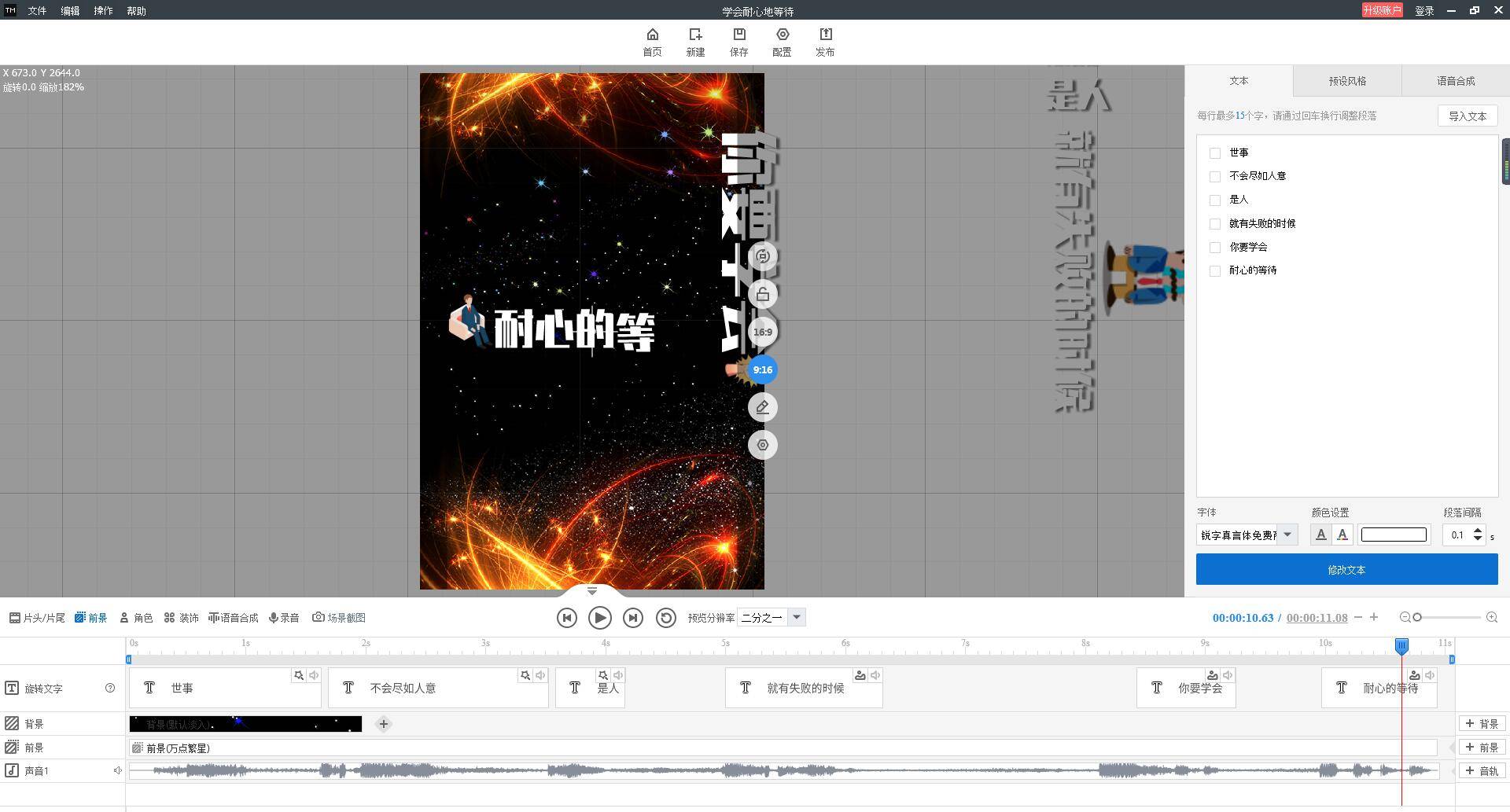The image size is (1510, 812).
Task: Switch to the 预设风格 tab
Action: (x=1347, y=81)
